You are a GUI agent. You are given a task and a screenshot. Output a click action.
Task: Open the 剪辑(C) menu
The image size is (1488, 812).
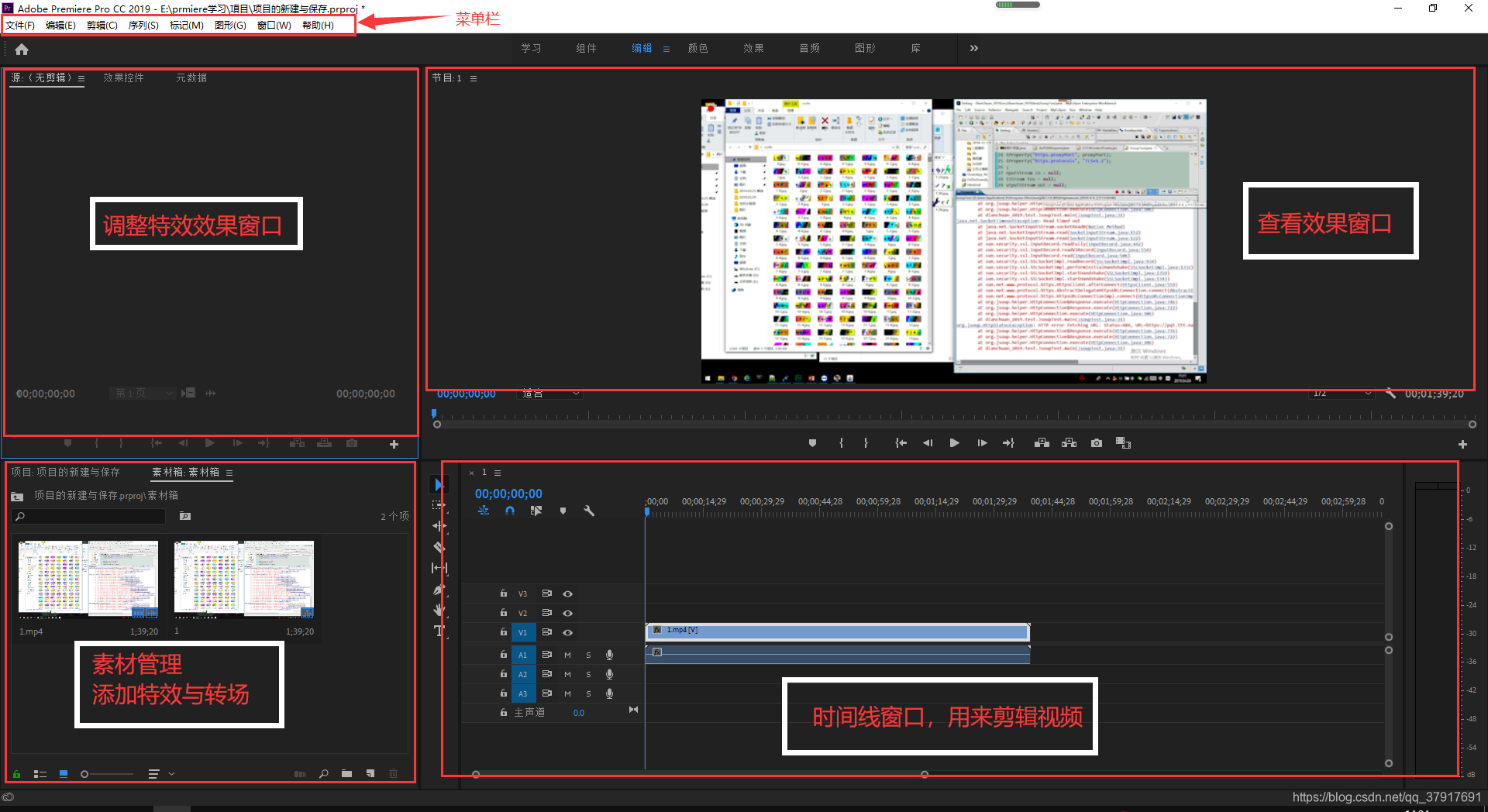coord(102,26)
